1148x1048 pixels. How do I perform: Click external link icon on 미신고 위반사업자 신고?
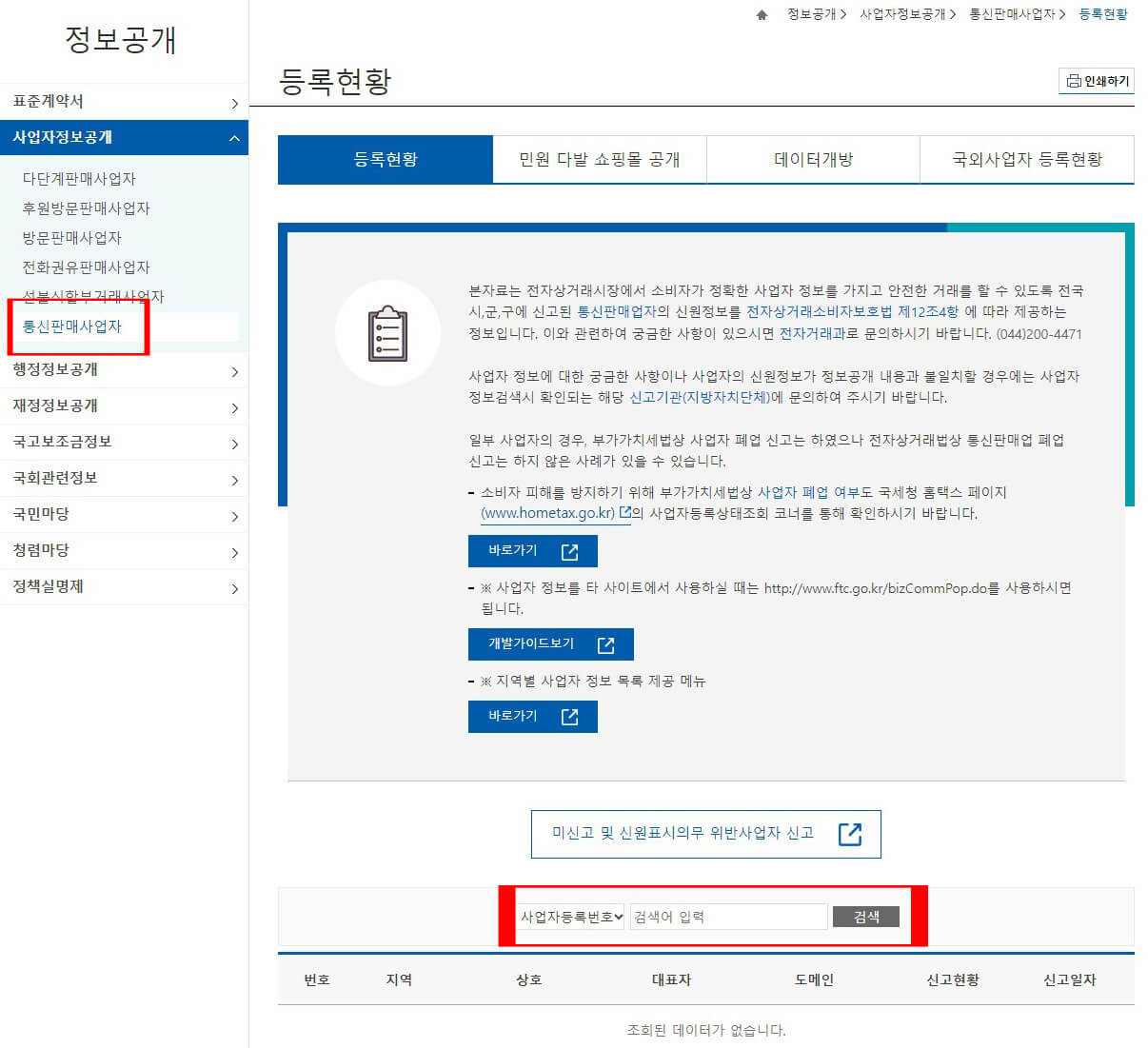pyautogui.click(x=850, y=834)
